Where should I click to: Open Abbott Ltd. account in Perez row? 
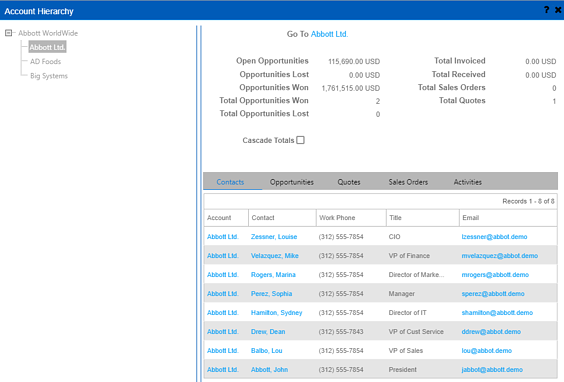tap(223, 294)
